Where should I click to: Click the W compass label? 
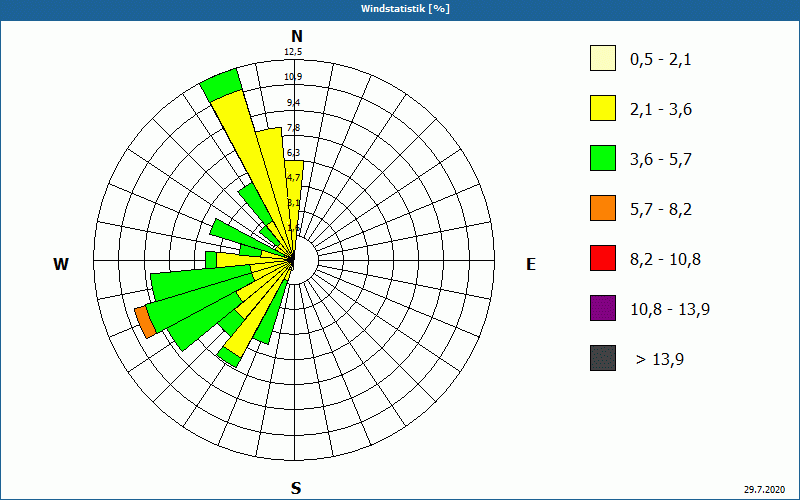(61, 264)
